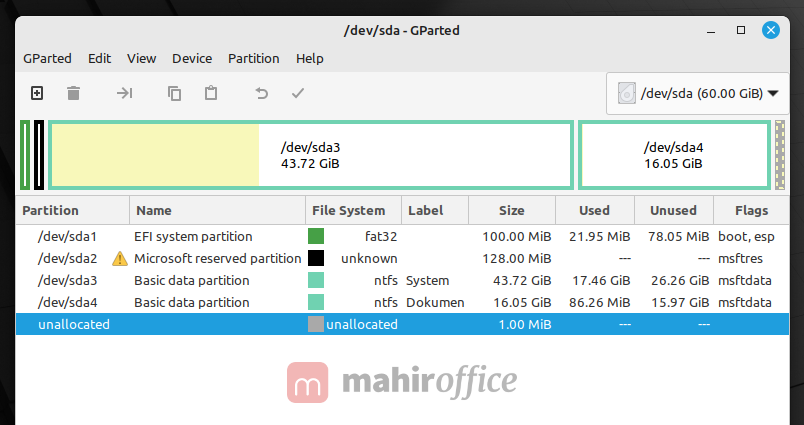Screen dimensions: 804x425
Task: Click the Paste partition clipboard icon
Action: pos(211,93)
